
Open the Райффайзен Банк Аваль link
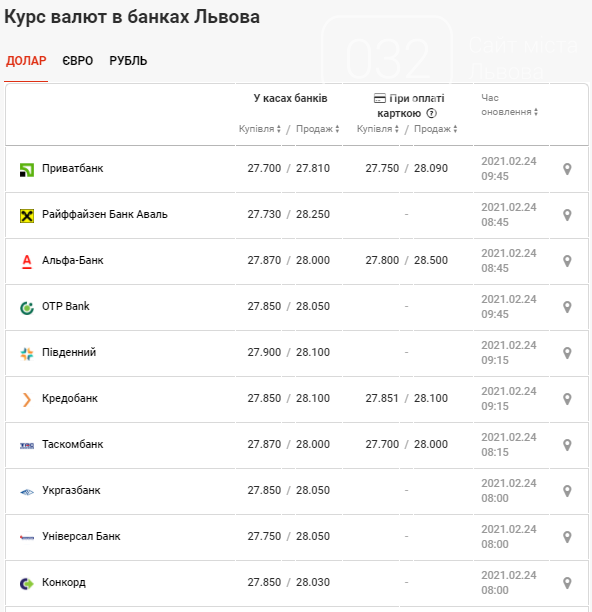[x=105, y=215]
